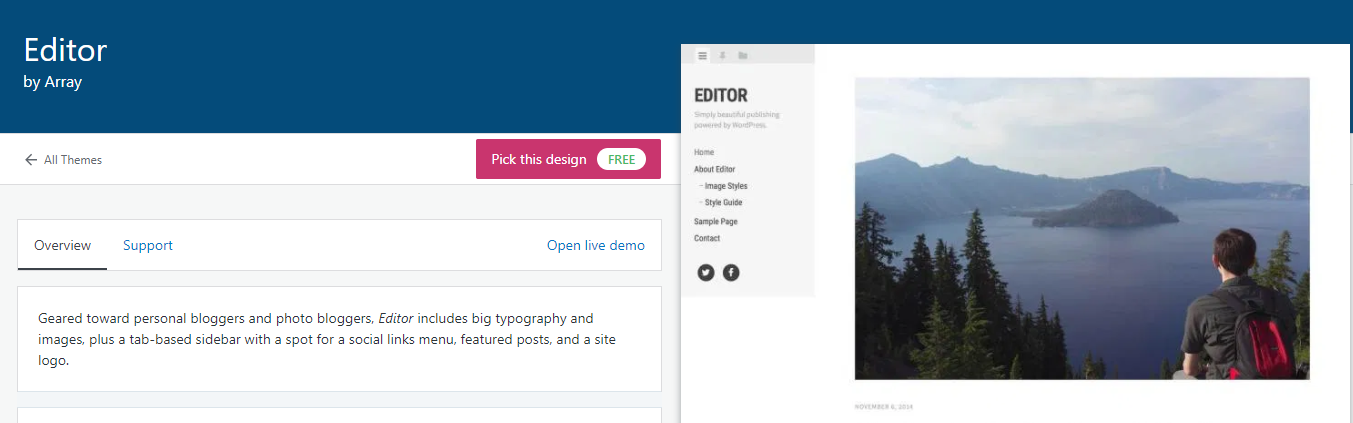The image size is (1353, 423).
Task: Switch to the Support tab
Action: pos(148,245)
